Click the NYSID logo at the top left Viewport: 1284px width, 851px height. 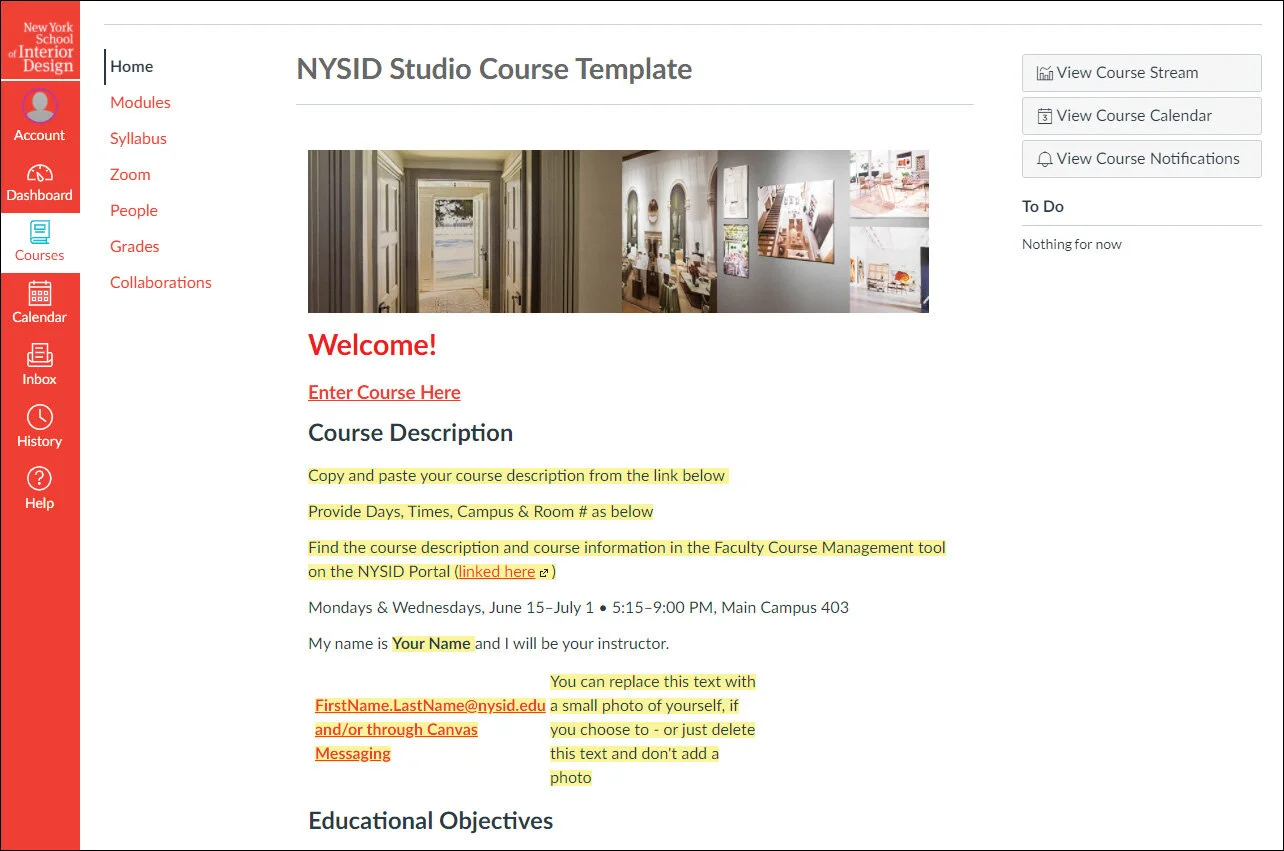coord(40,42)
